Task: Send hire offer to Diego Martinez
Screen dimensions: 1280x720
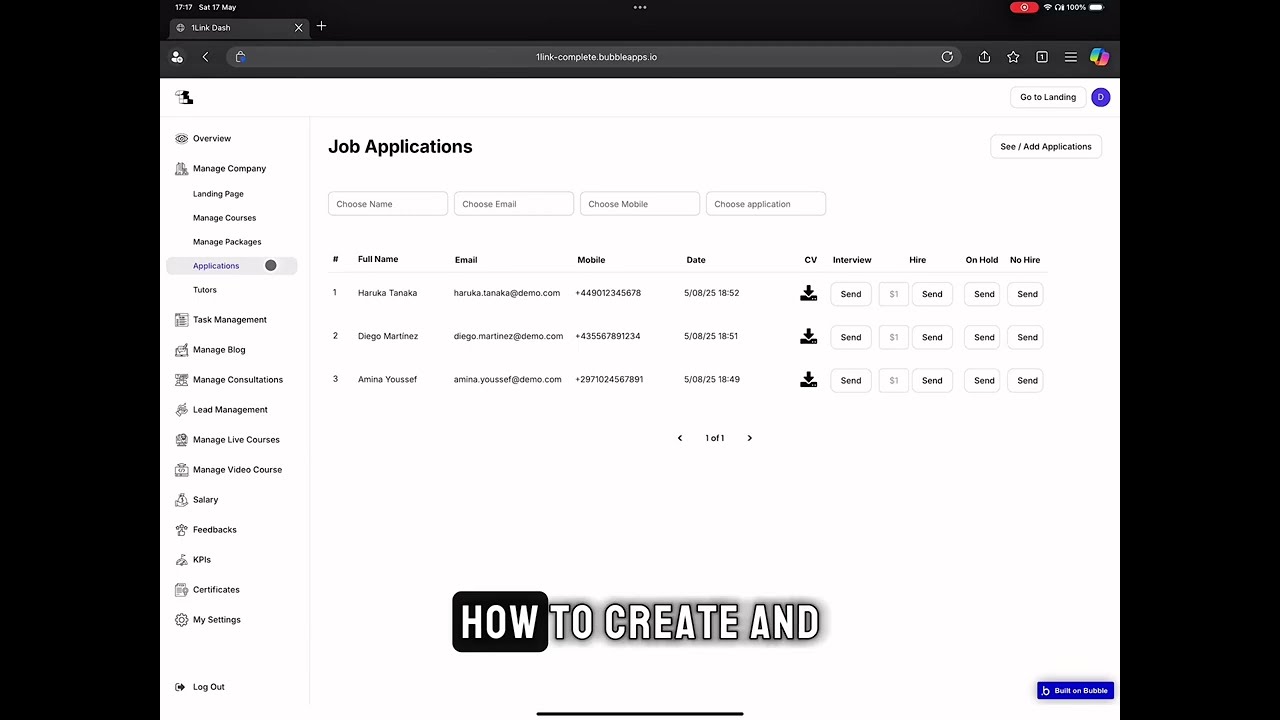Action: pos(932,337)
